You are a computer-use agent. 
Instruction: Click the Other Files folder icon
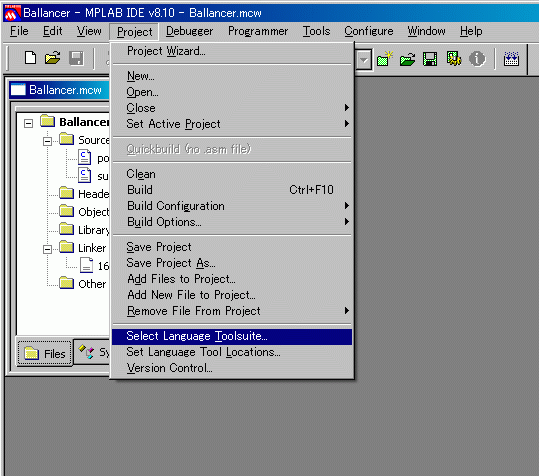tap(66, 283)
